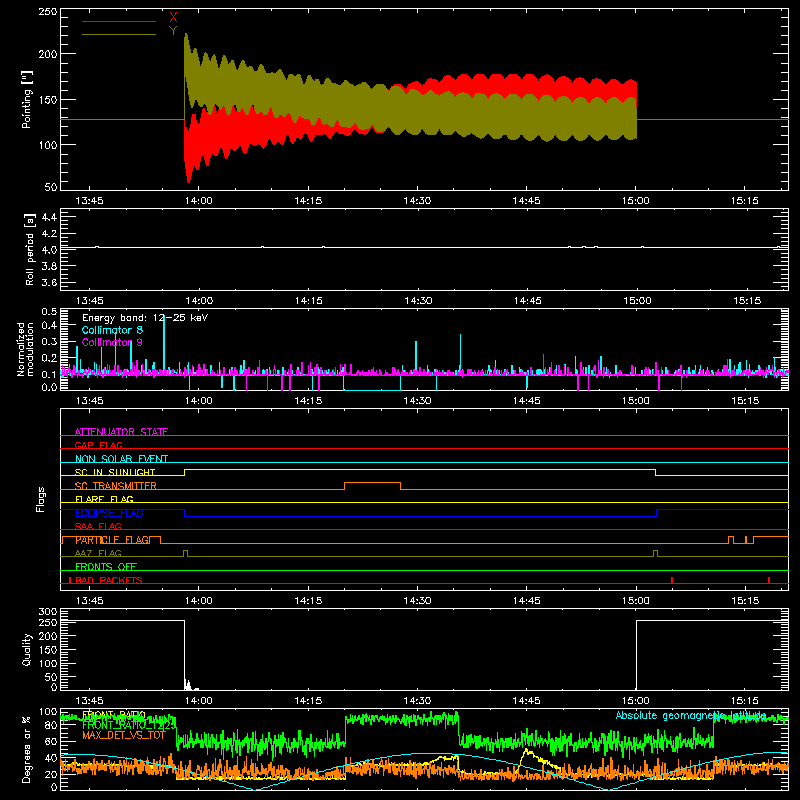Click the 4.0 tick on Roll period axis
800x800 pixels.
[49, 250]
